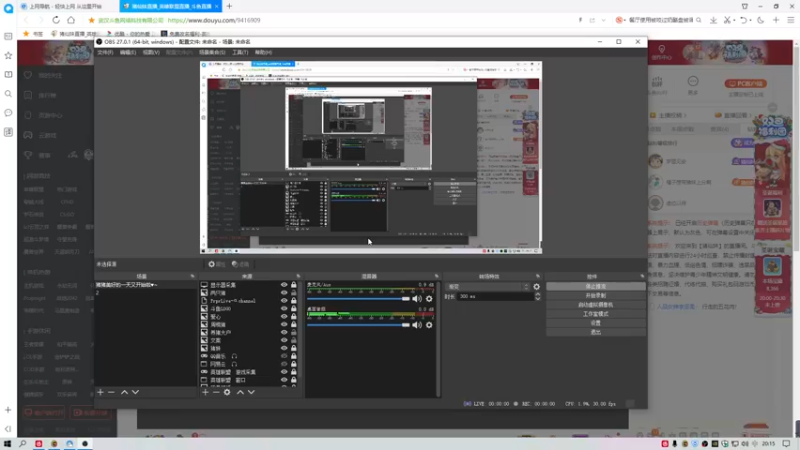Click undock icon on Scenes panel header
The image size is (800, 450).
pyautogui.click(x=192, y=276)
